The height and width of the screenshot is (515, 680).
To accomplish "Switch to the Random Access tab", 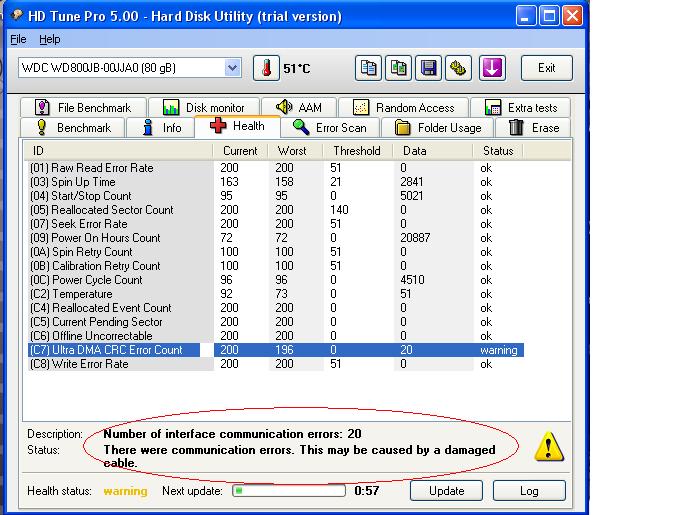I will tap(403, 107).
